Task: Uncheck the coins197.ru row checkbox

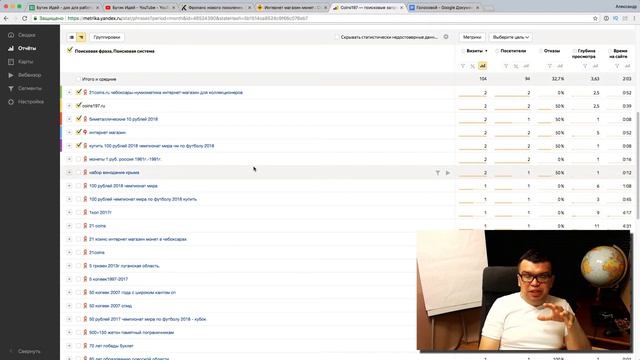Action: (x=79, y=105)
